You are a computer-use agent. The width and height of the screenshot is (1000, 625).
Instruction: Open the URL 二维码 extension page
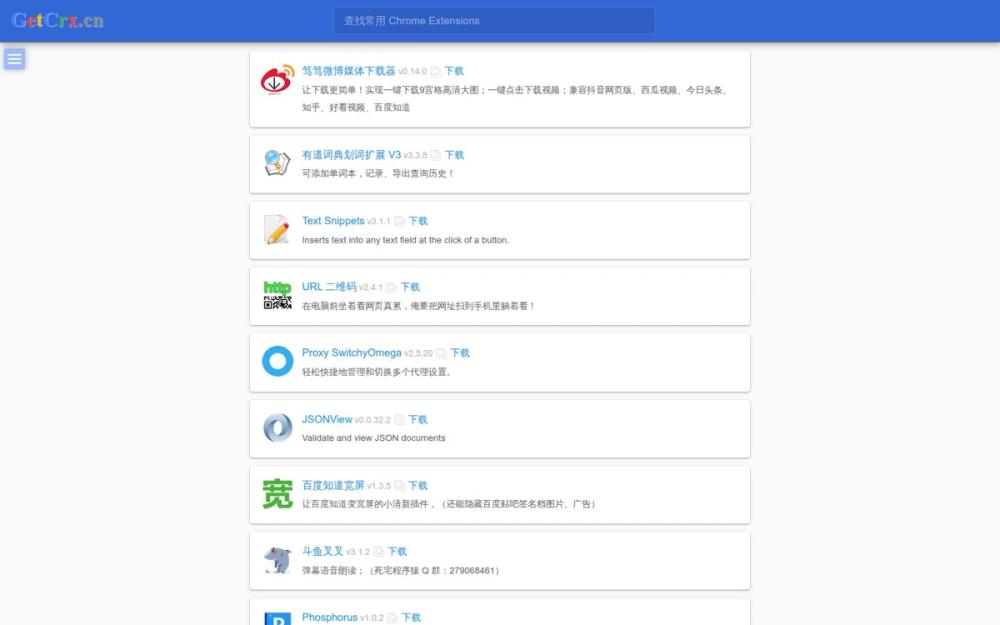330,287
